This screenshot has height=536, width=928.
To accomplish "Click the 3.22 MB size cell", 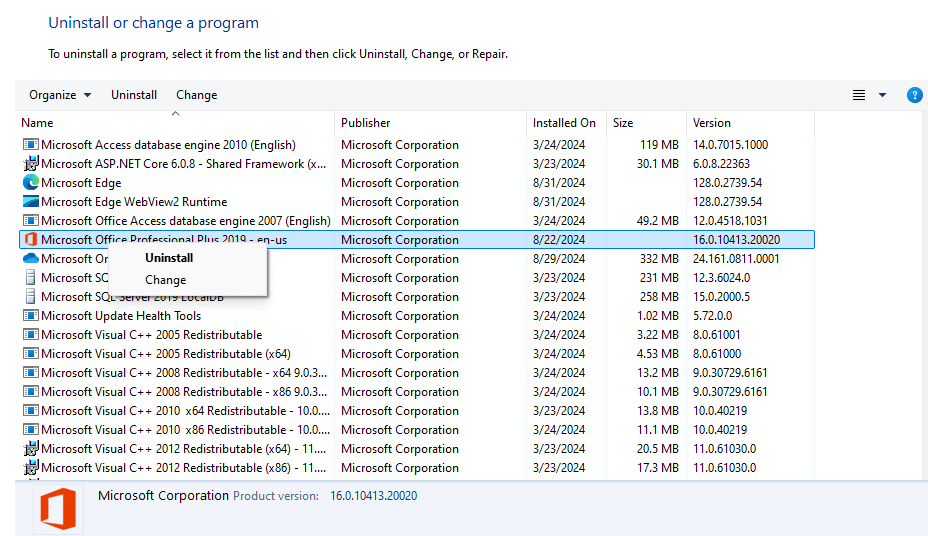I will [x=658, y=334].
